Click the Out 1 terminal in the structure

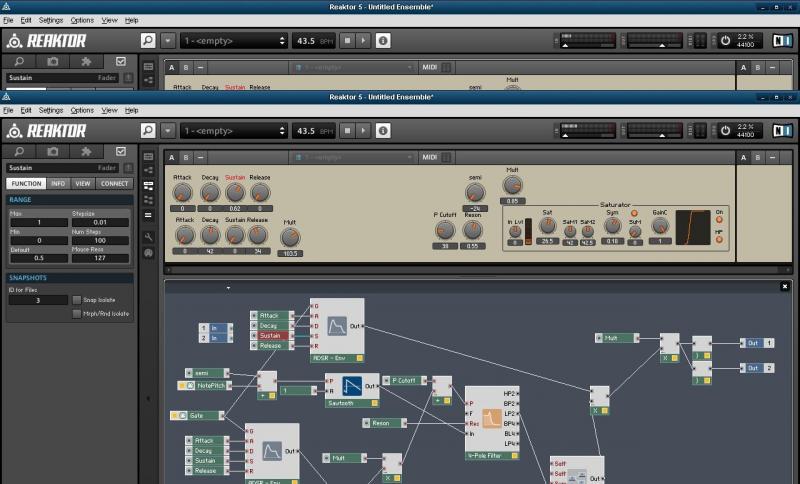point(757,343)
